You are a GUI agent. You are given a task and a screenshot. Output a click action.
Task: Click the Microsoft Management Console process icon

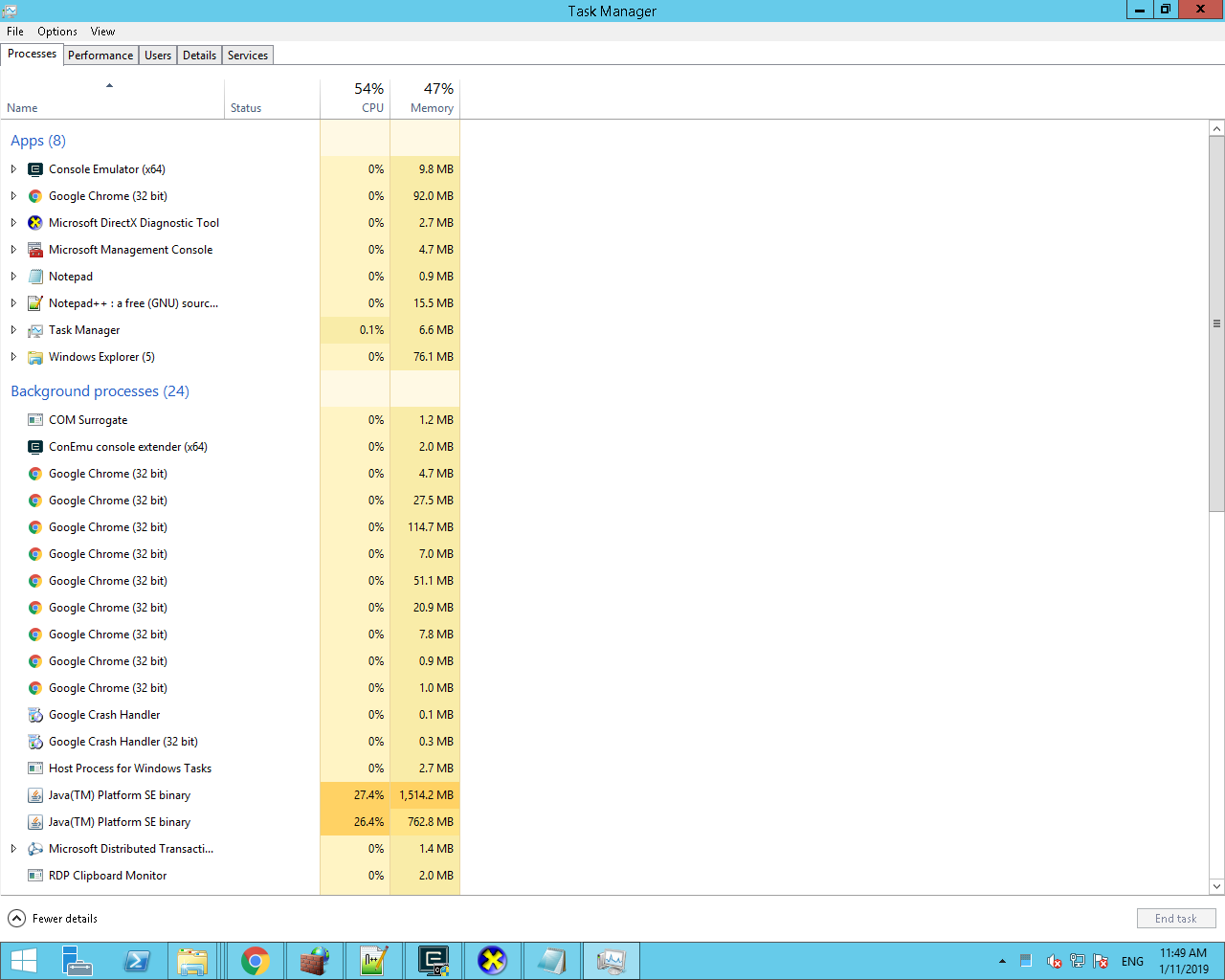tap(35, 250)
